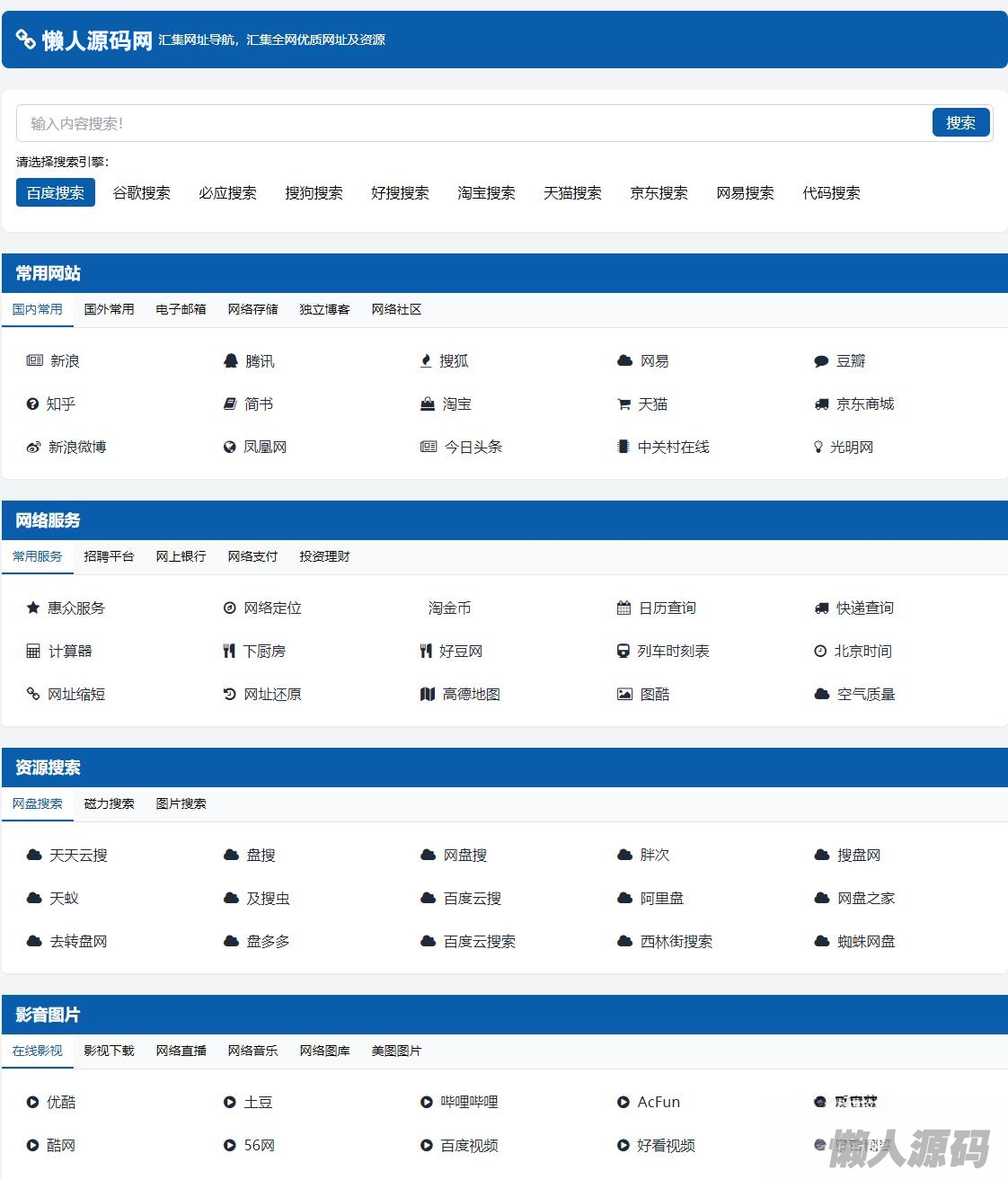Select 百度搜索 search engine
Image resolution: width=1008 pixels, height=1180 pixels.
[56, 192]
